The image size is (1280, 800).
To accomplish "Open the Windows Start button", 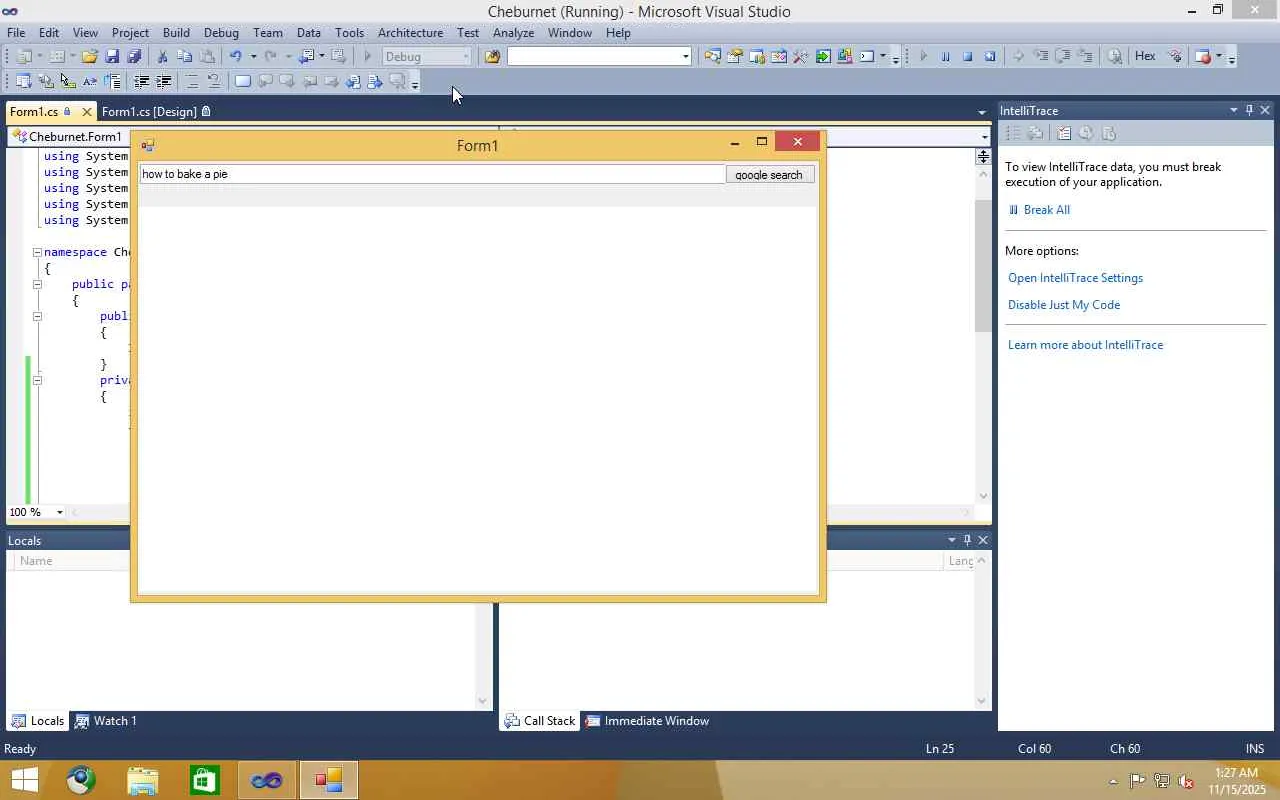I will click(x=24, y=780).
